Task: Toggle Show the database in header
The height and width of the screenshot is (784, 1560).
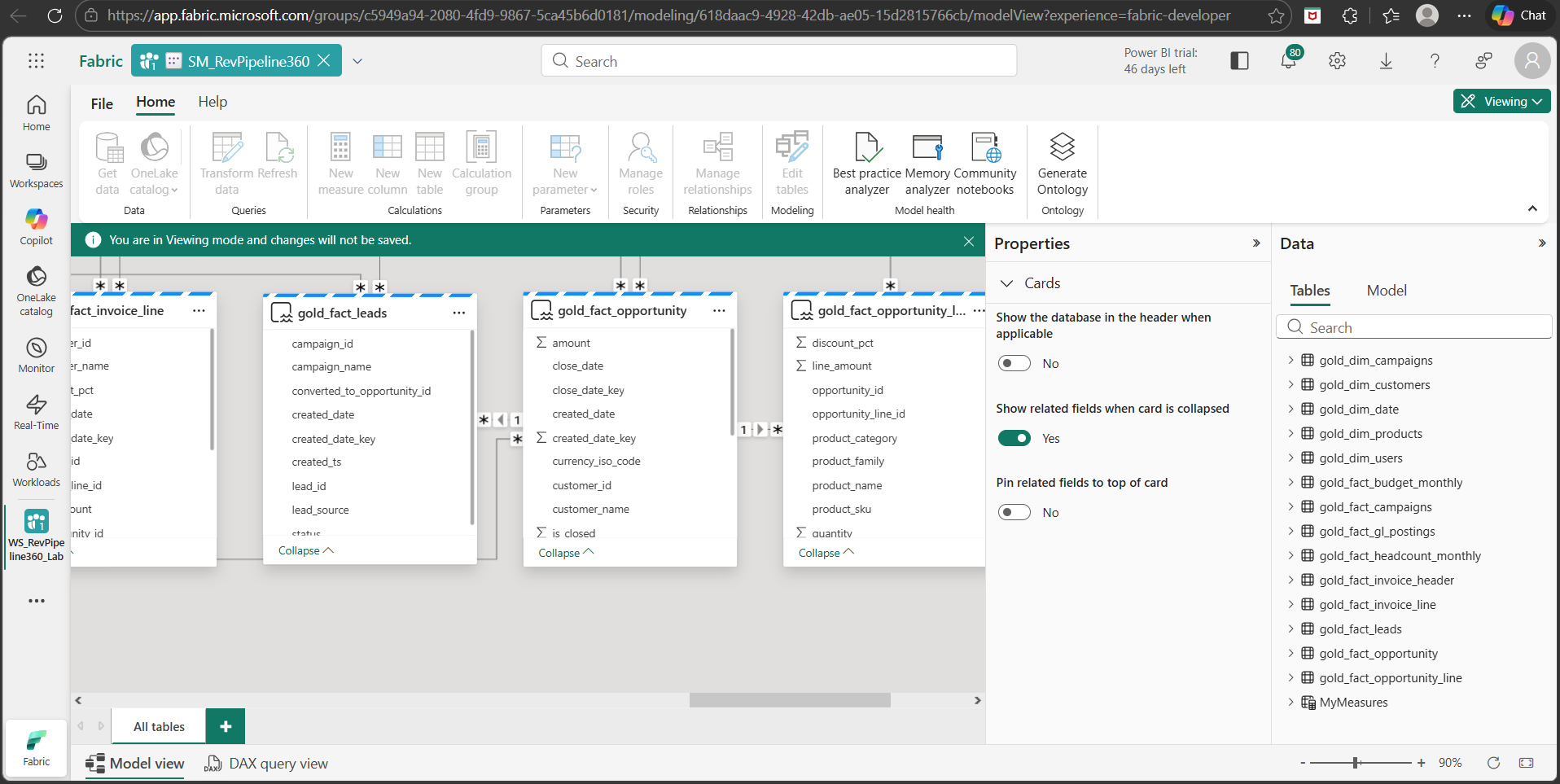Action: click(x=1014, y=364)
